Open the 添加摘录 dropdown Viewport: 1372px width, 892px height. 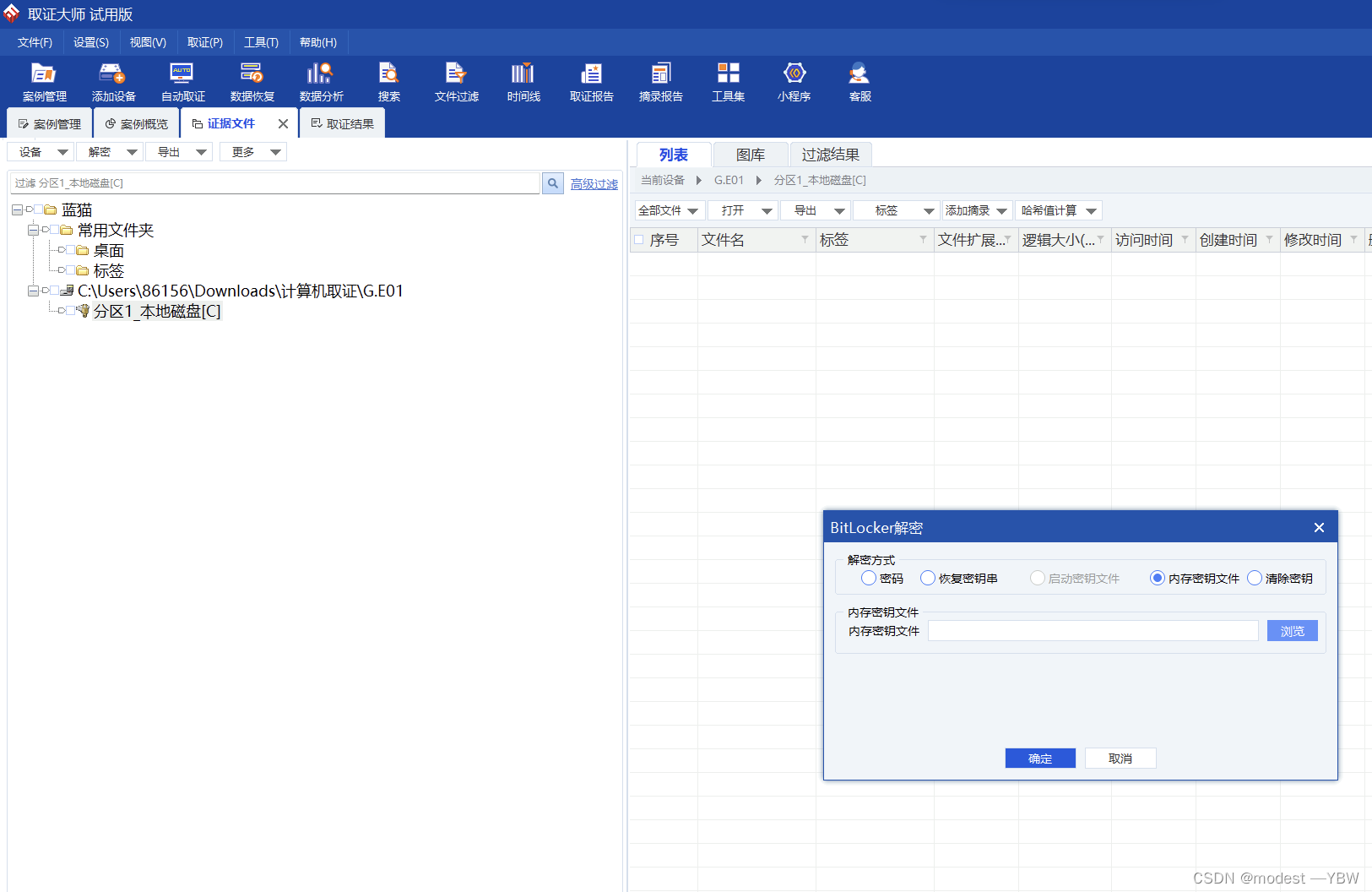977,210
